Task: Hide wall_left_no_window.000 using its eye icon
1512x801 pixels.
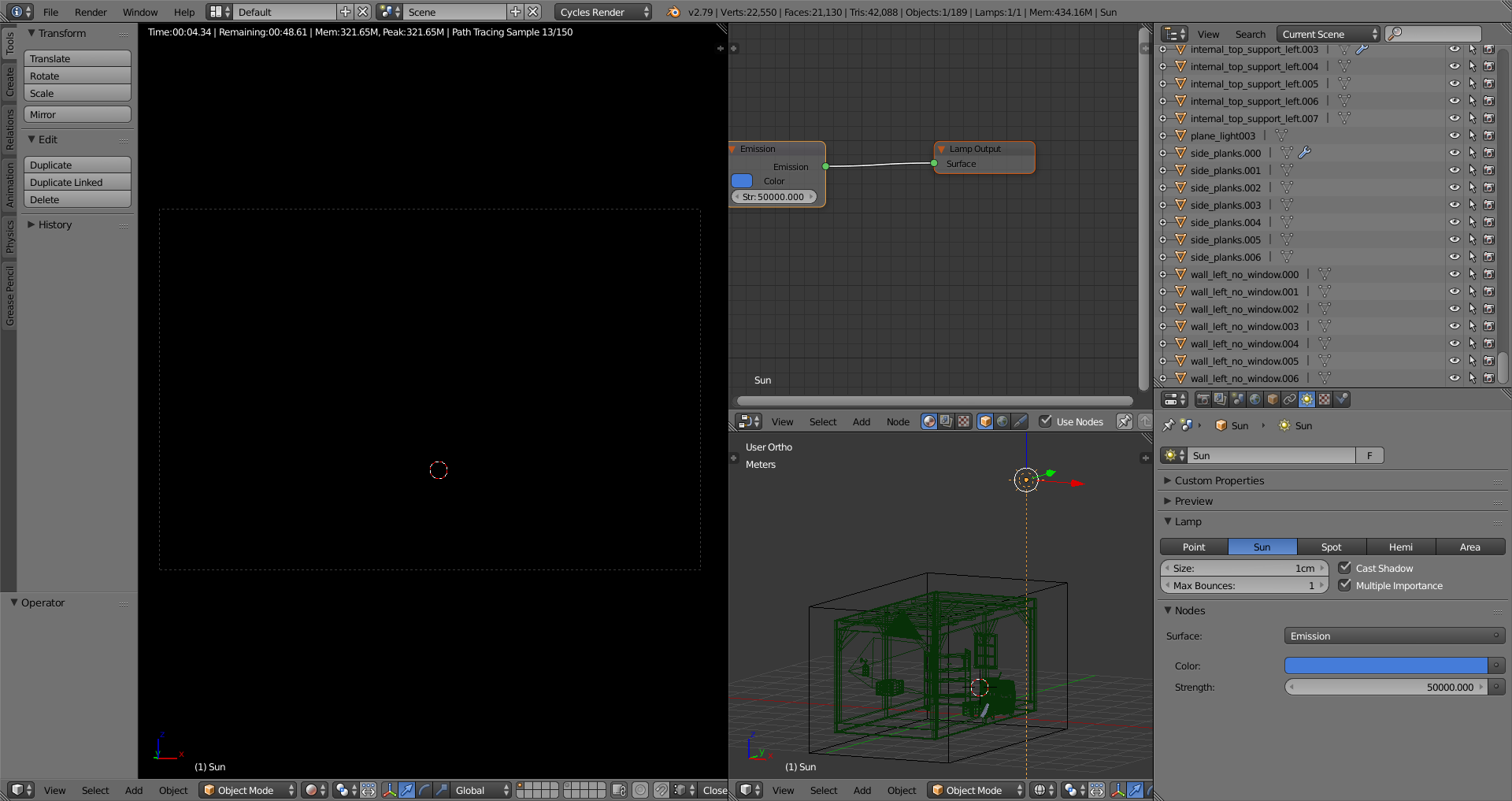Action: coord(1455,274)
